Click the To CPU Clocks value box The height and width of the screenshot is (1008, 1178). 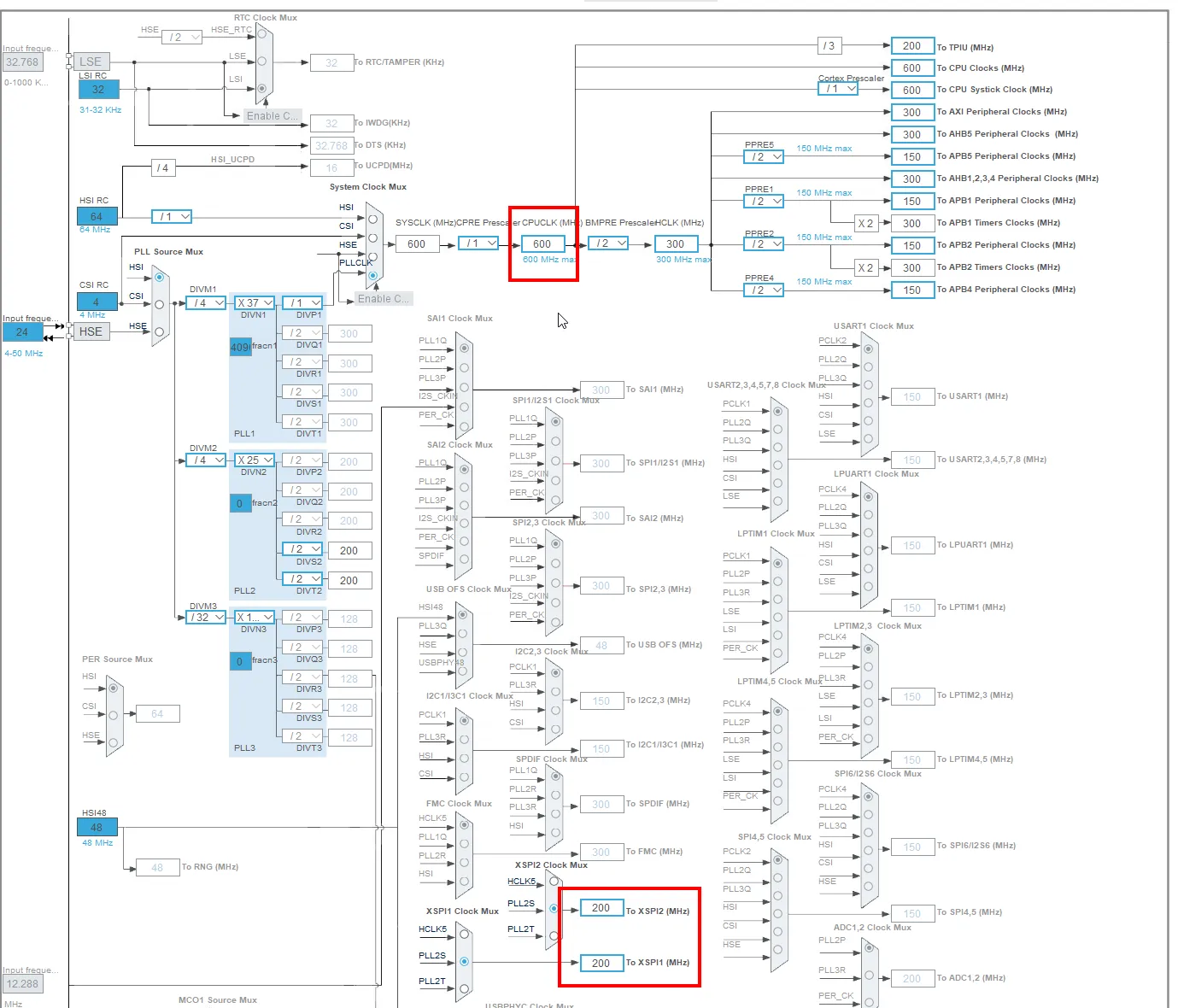tap(912, 68)
